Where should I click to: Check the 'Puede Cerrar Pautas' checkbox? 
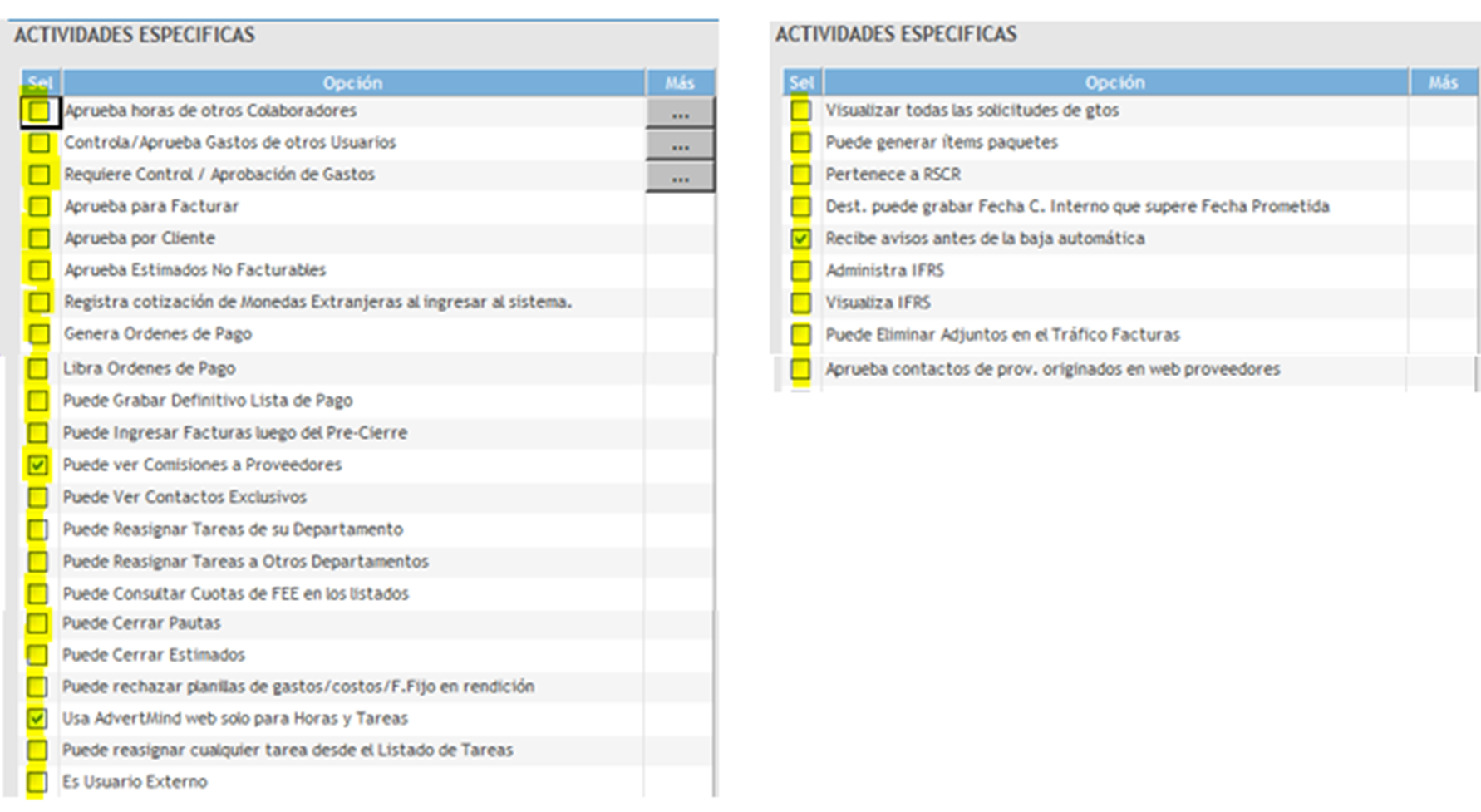(37, 623)
